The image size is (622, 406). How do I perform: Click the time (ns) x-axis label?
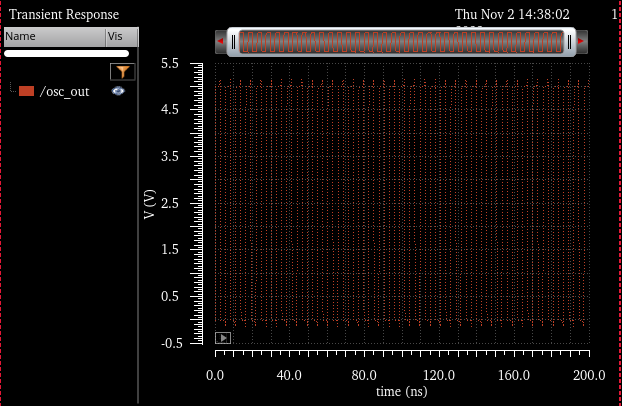coord(401,391)
